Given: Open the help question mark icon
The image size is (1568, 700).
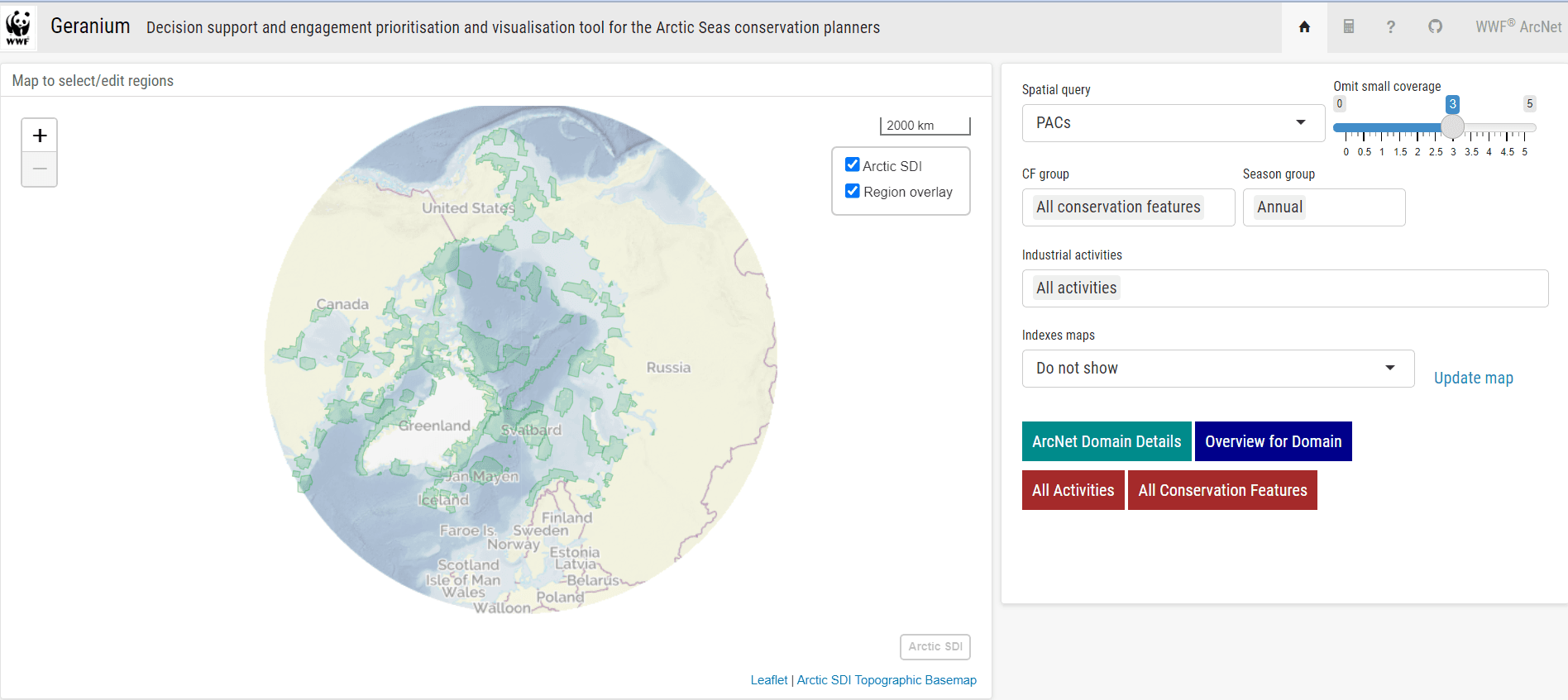Looking at the screenshot, I should [x=1391, y=27].
